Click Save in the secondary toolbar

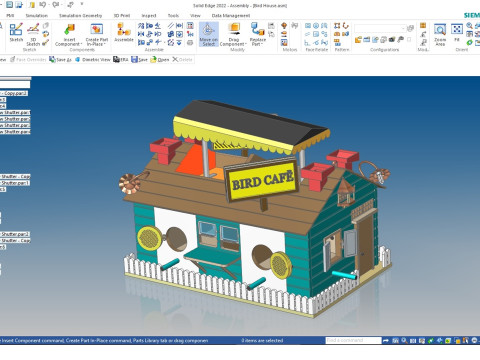(x=139, y=60)
